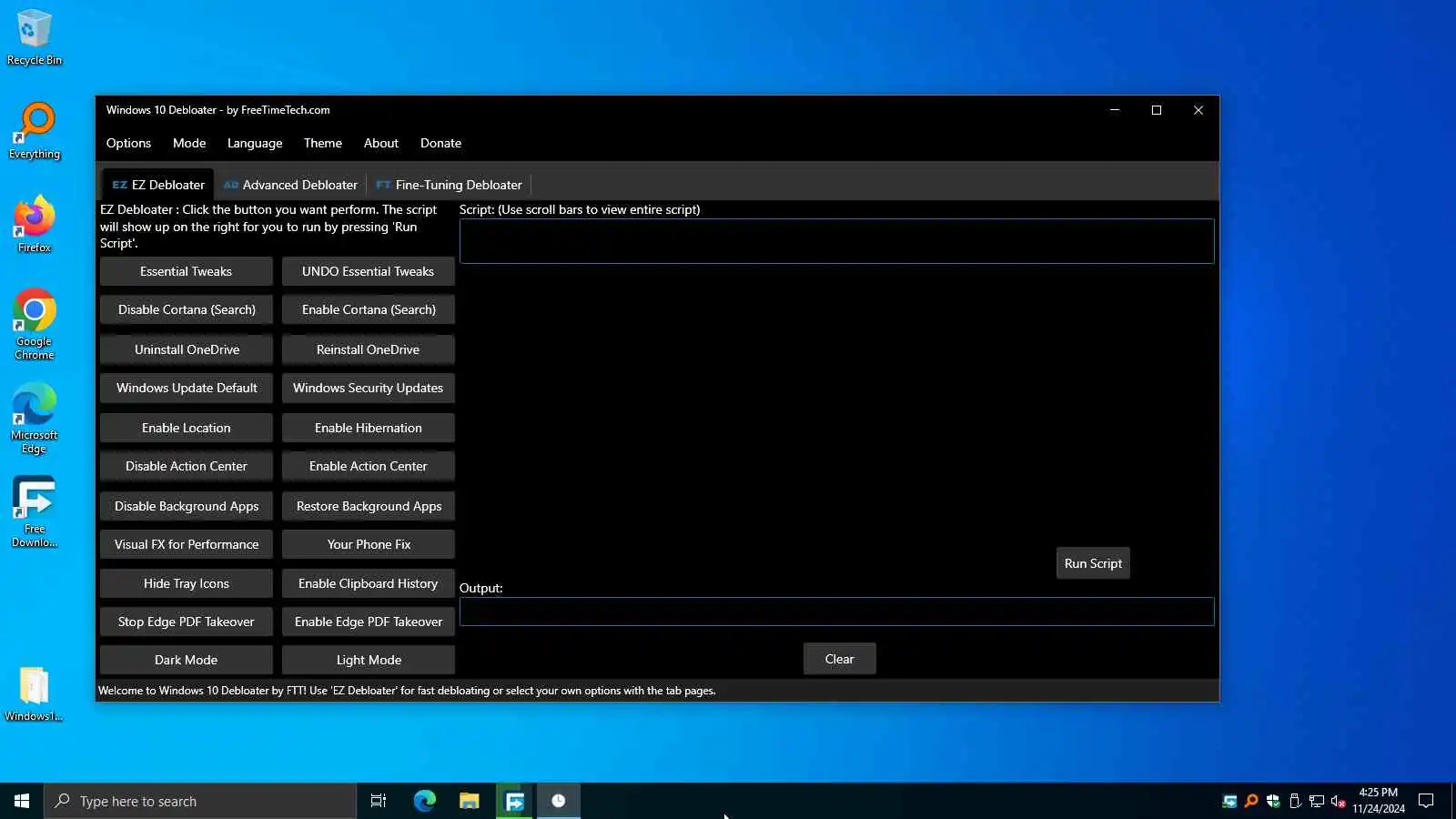1456x819 pixels.
Task: Click Restore Background Apps
Action: click(369, 506)
